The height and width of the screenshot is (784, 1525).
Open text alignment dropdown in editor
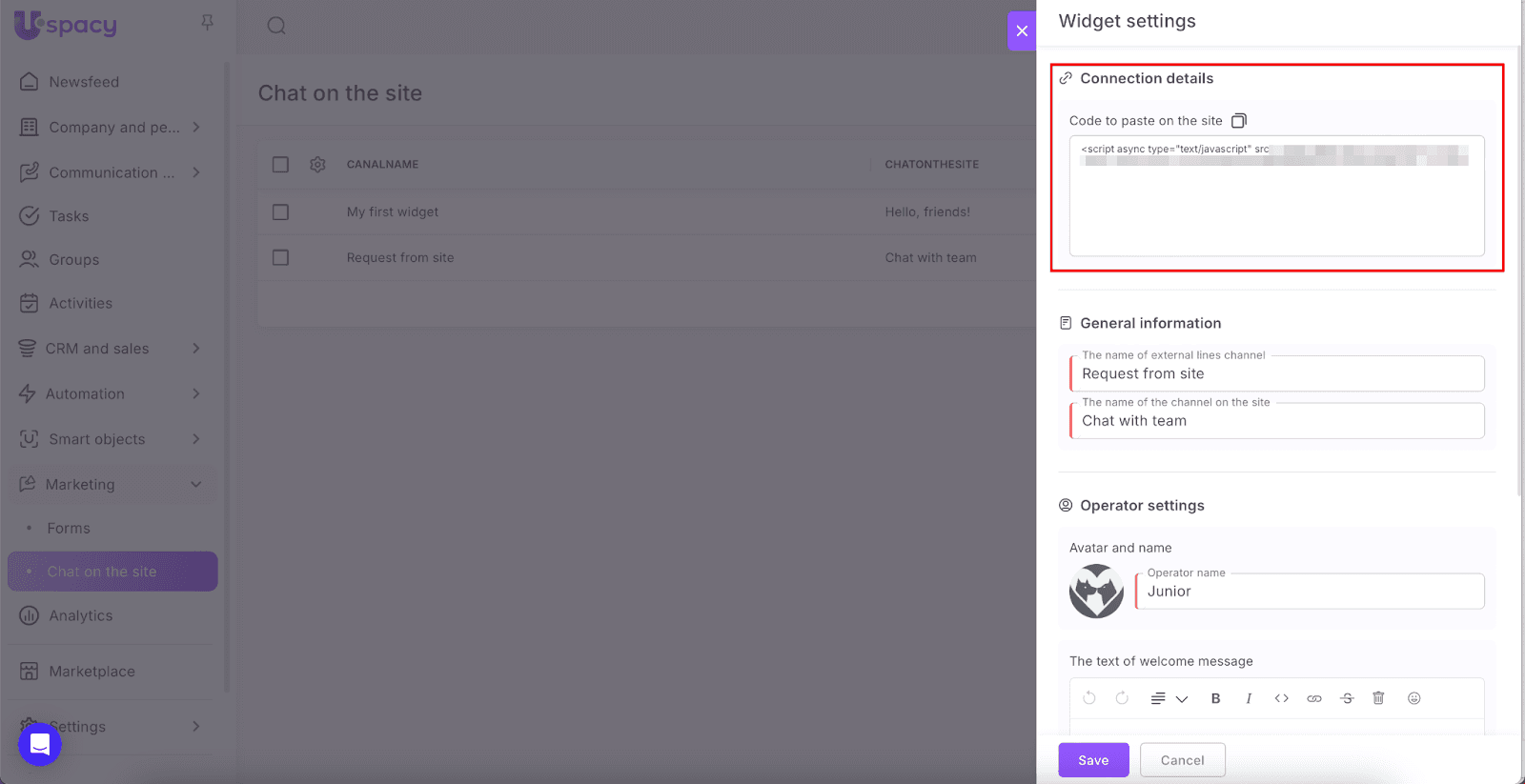pyautogui.click(x=1169, y=698)
